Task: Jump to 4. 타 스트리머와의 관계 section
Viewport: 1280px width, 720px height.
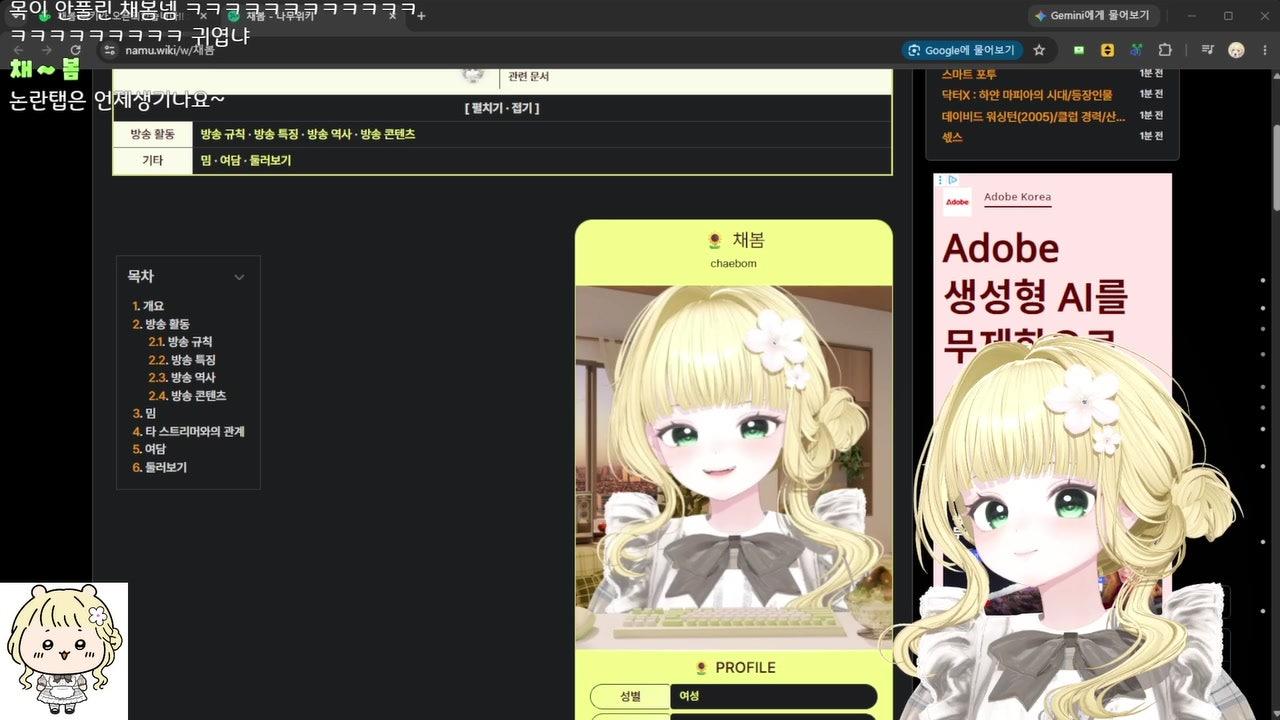Action: (x=189, y=432)
